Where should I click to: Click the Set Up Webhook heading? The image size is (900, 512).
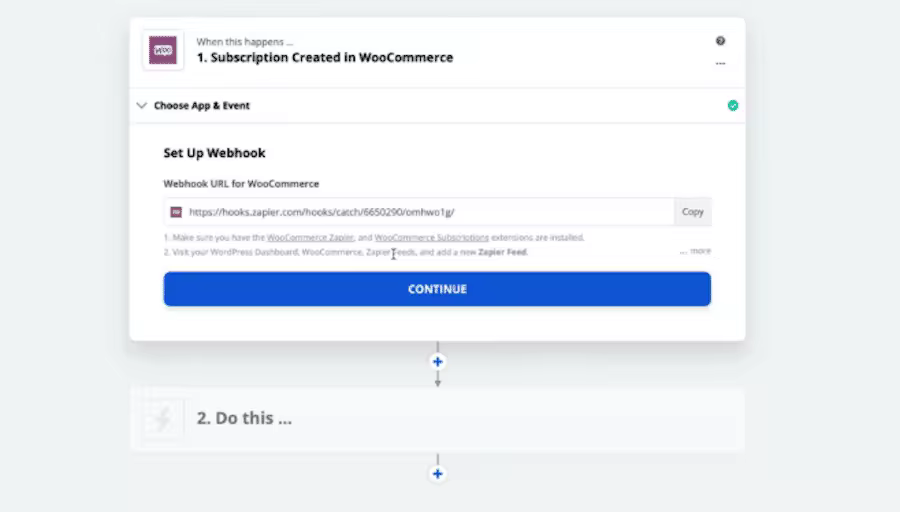click(214, 153)
